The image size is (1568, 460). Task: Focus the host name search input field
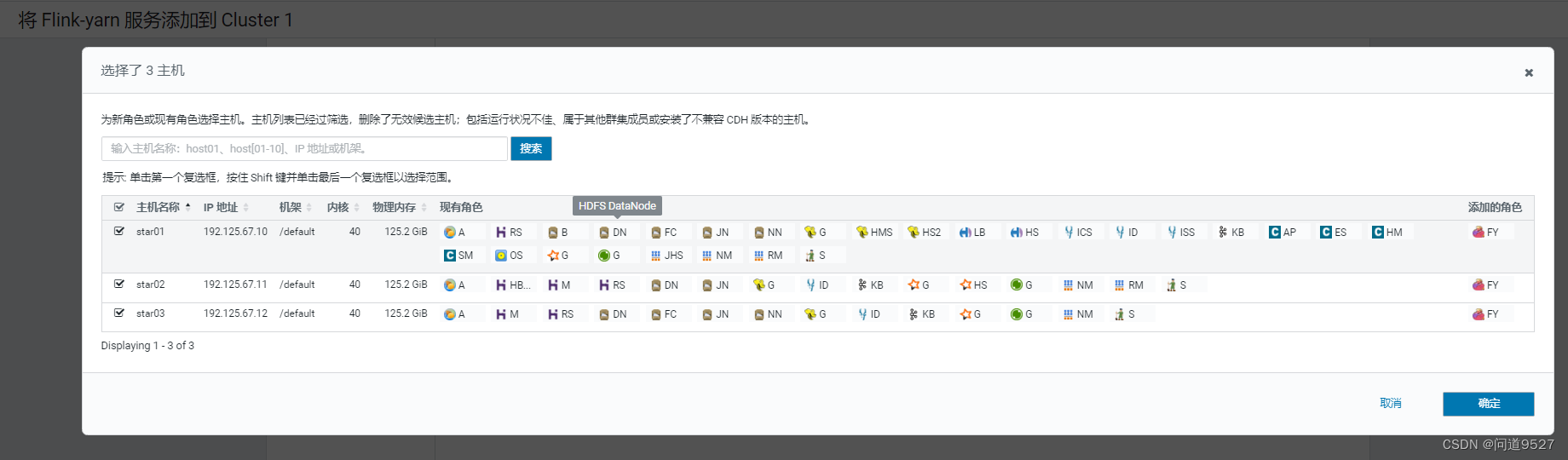coord(304,148)
